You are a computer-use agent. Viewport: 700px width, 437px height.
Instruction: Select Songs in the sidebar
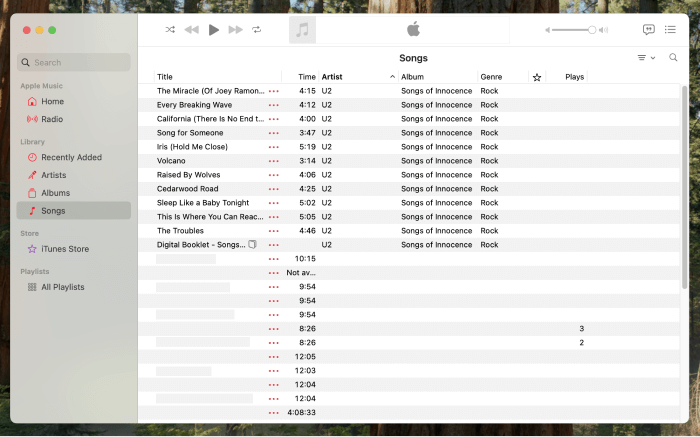tap(74, 211)
